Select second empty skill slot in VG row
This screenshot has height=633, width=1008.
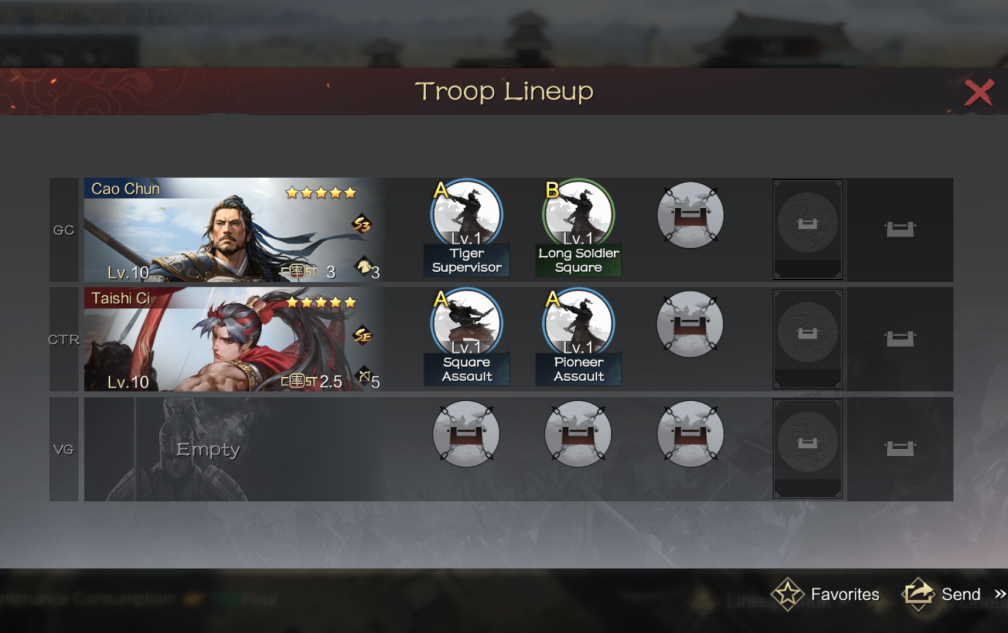tap(578, 434)
